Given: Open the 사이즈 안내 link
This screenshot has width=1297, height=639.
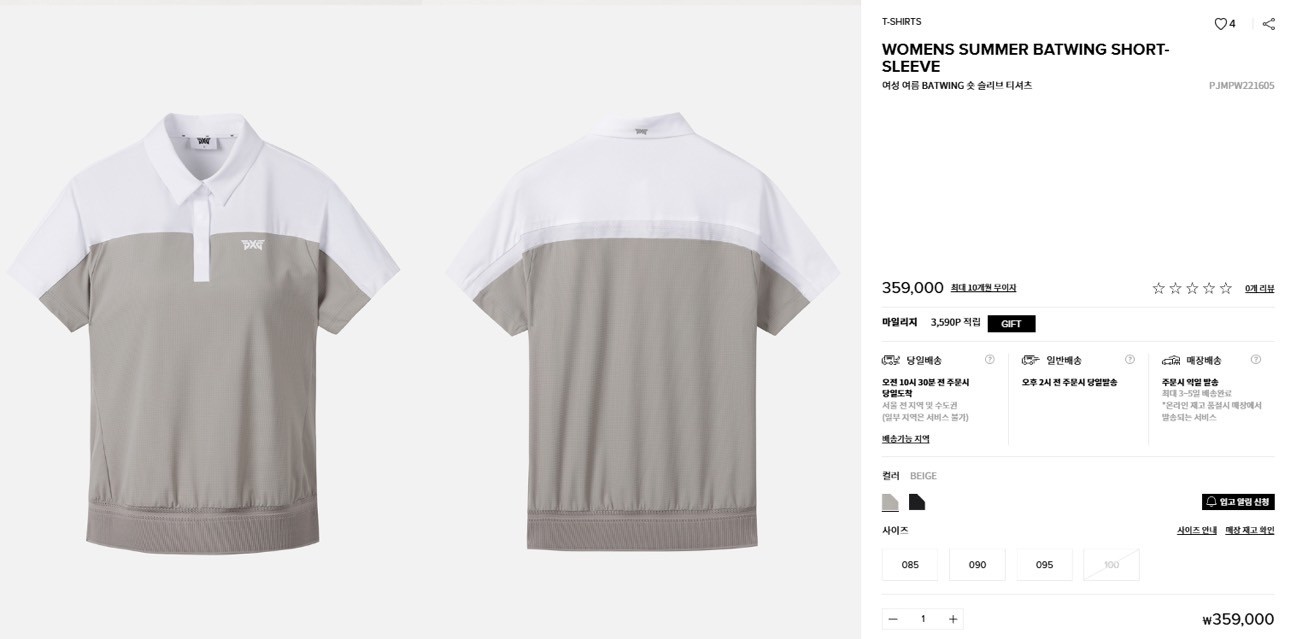Looking at the screenshot, I should 1197,531.
